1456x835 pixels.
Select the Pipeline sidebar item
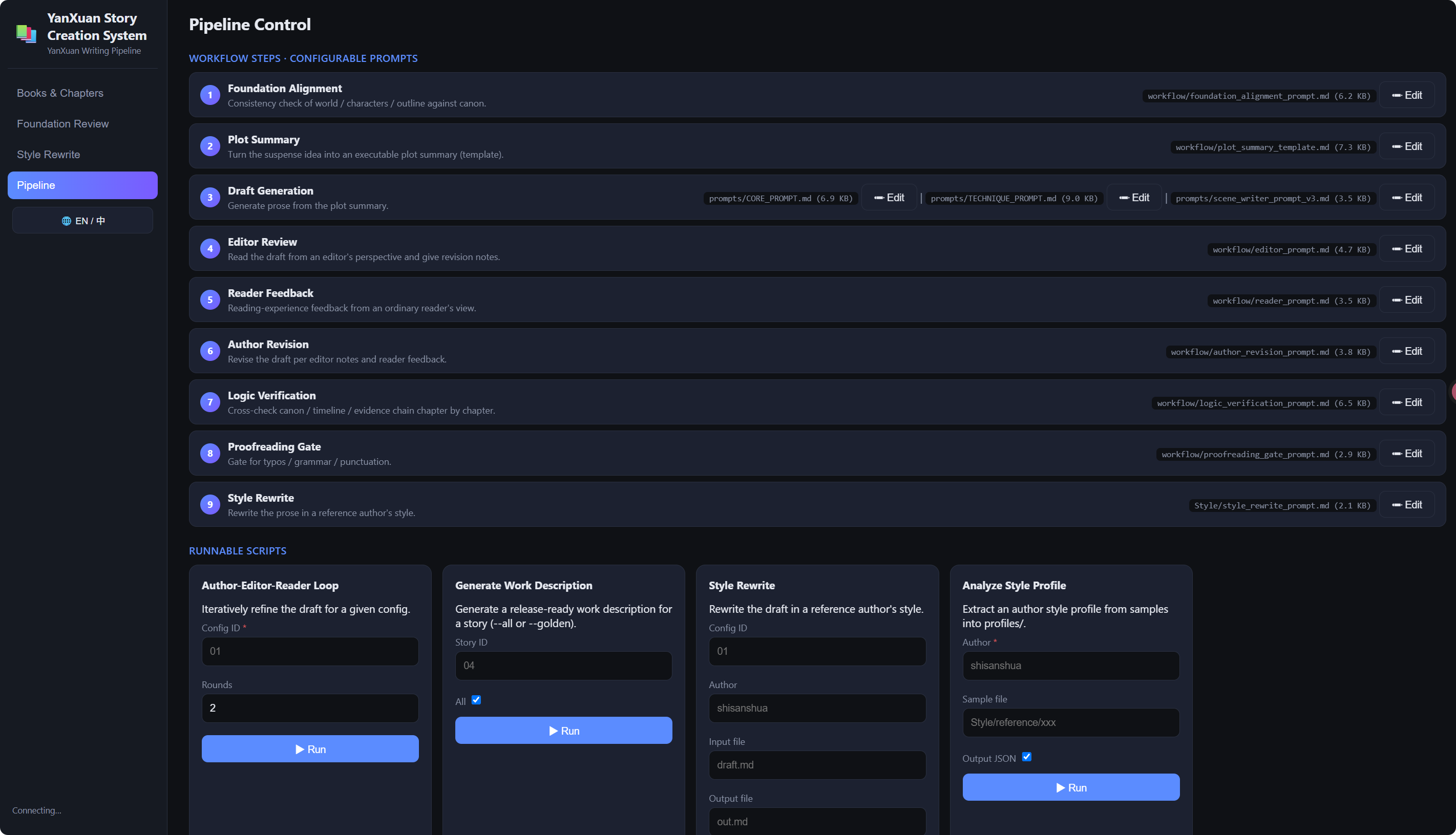pyautogui.click(x=82, y=185)
